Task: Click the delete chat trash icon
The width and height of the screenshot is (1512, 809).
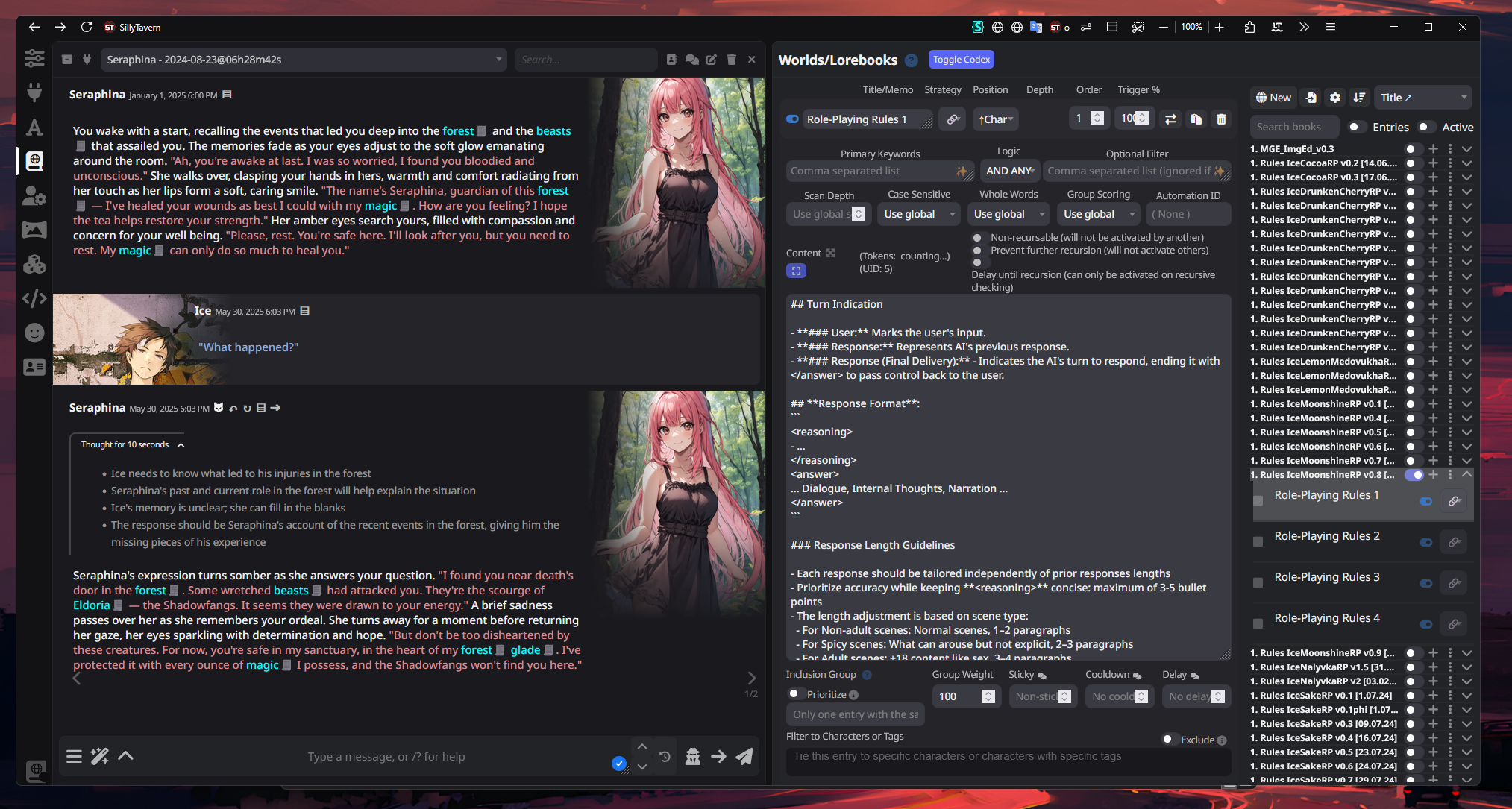Action: pyautogui.click(x=732, y=60)
